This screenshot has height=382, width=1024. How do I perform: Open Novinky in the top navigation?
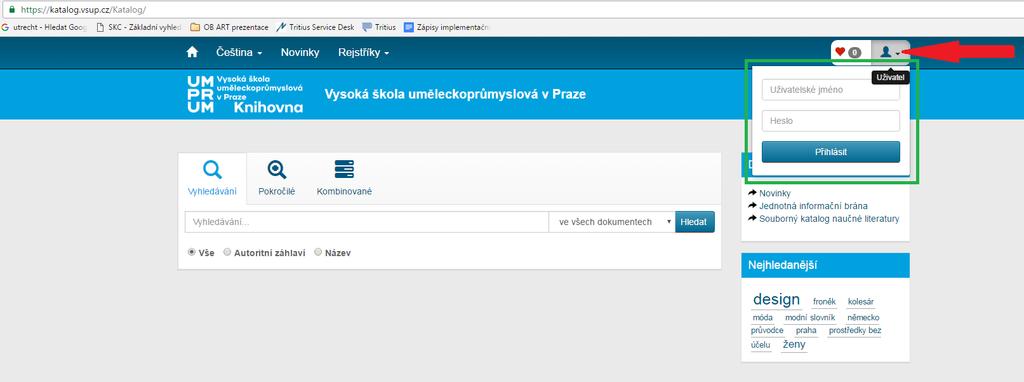tap(300, 52)
